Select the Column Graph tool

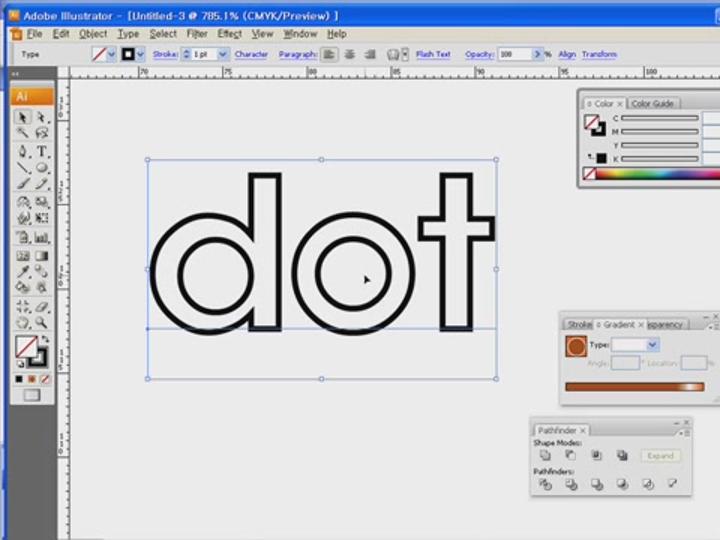point(41,237)
